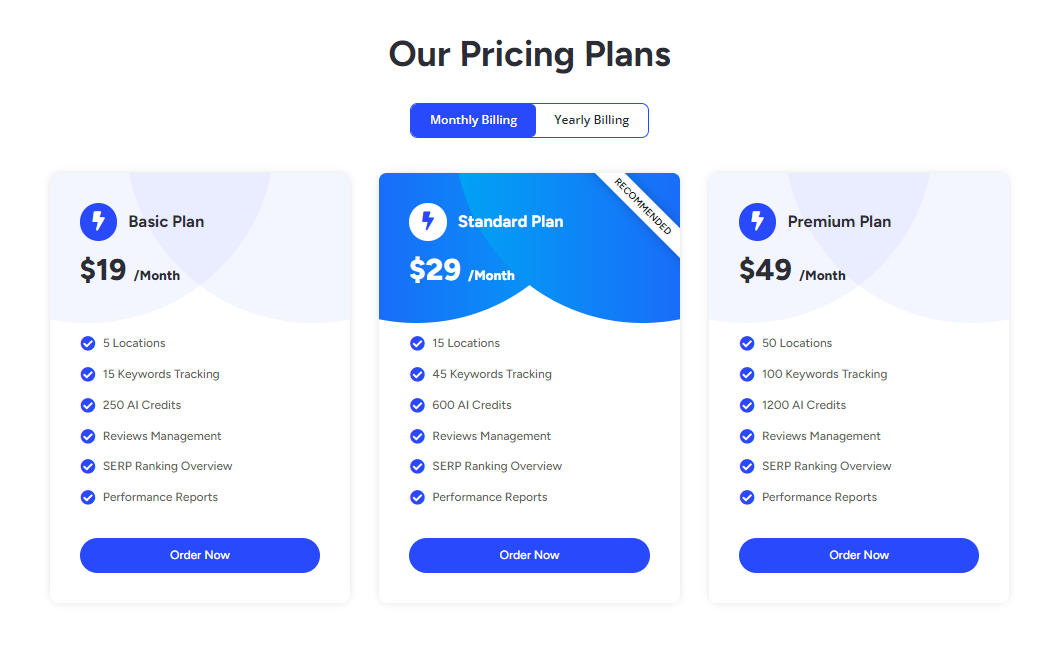Viewport: 1056px width, 648px height.
Task: Click the Standard Plan lightning bolt icon
Action: click(428, 221)
